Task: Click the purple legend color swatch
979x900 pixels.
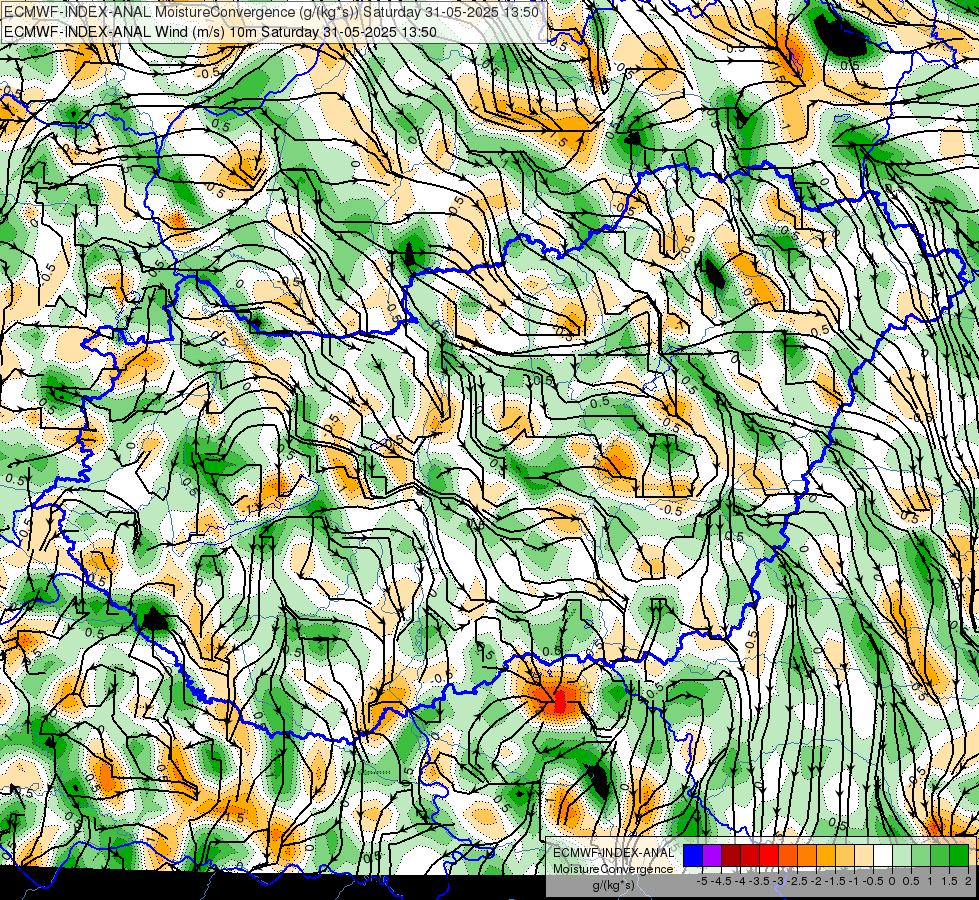Action: [712, 856]
